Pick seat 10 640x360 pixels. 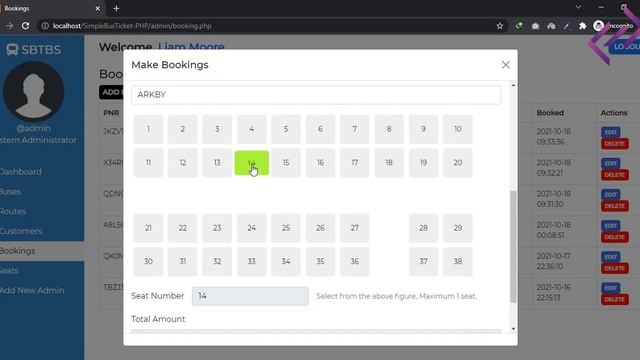tap(458, 129)
